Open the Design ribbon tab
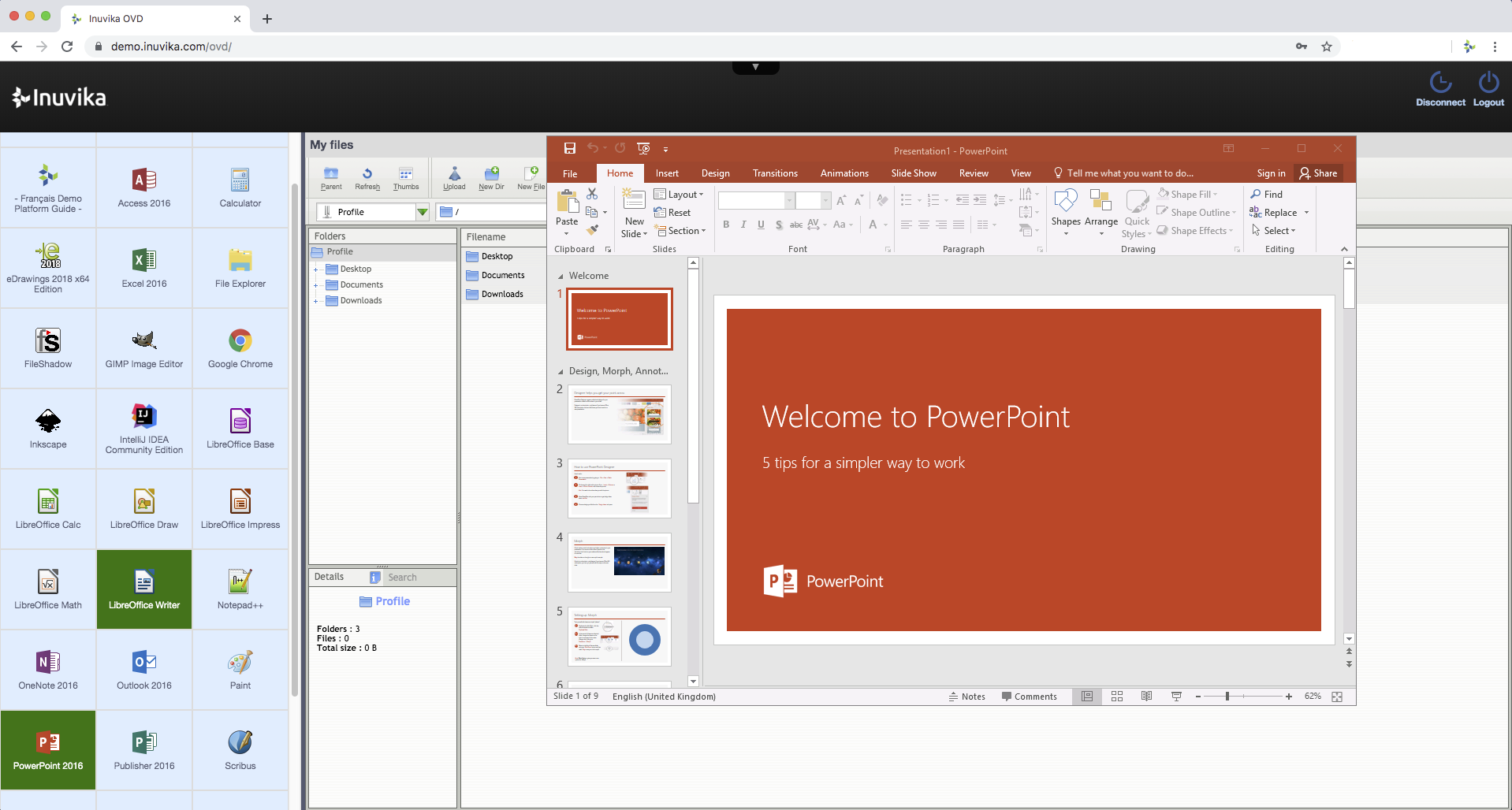1512x810 pixels. pos(715,173)
